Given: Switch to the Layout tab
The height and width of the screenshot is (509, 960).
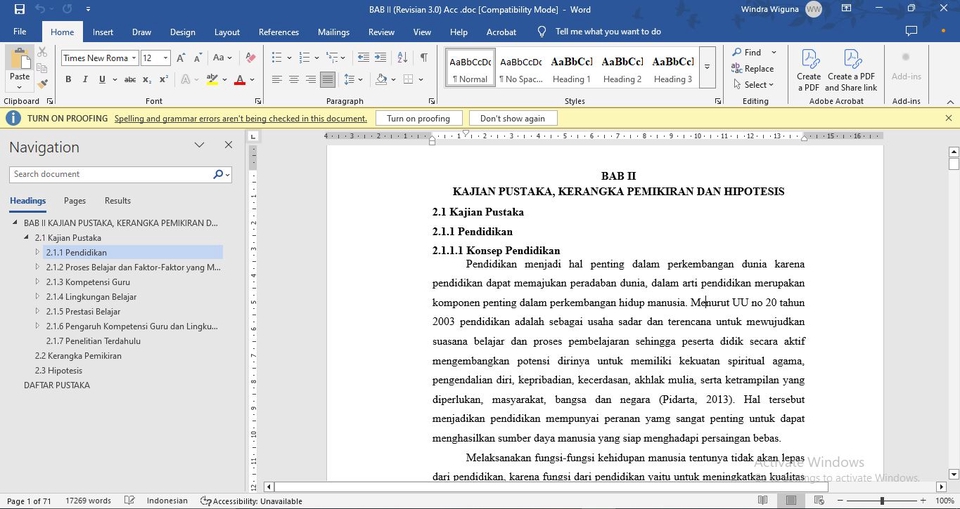Looking at the screenshot, I should point(227,32).
